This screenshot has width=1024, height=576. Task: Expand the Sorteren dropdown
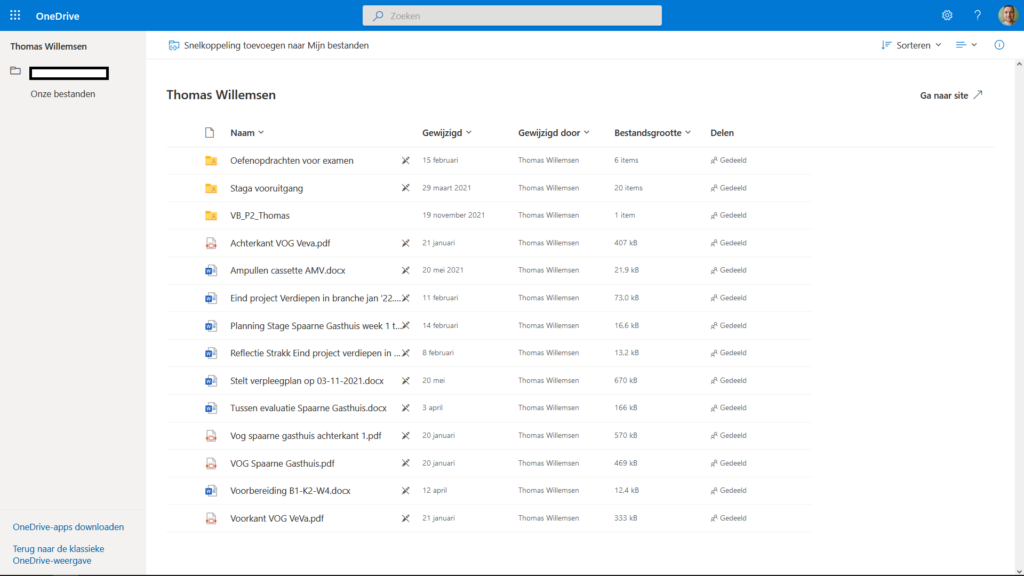click(x=911, y=45)
